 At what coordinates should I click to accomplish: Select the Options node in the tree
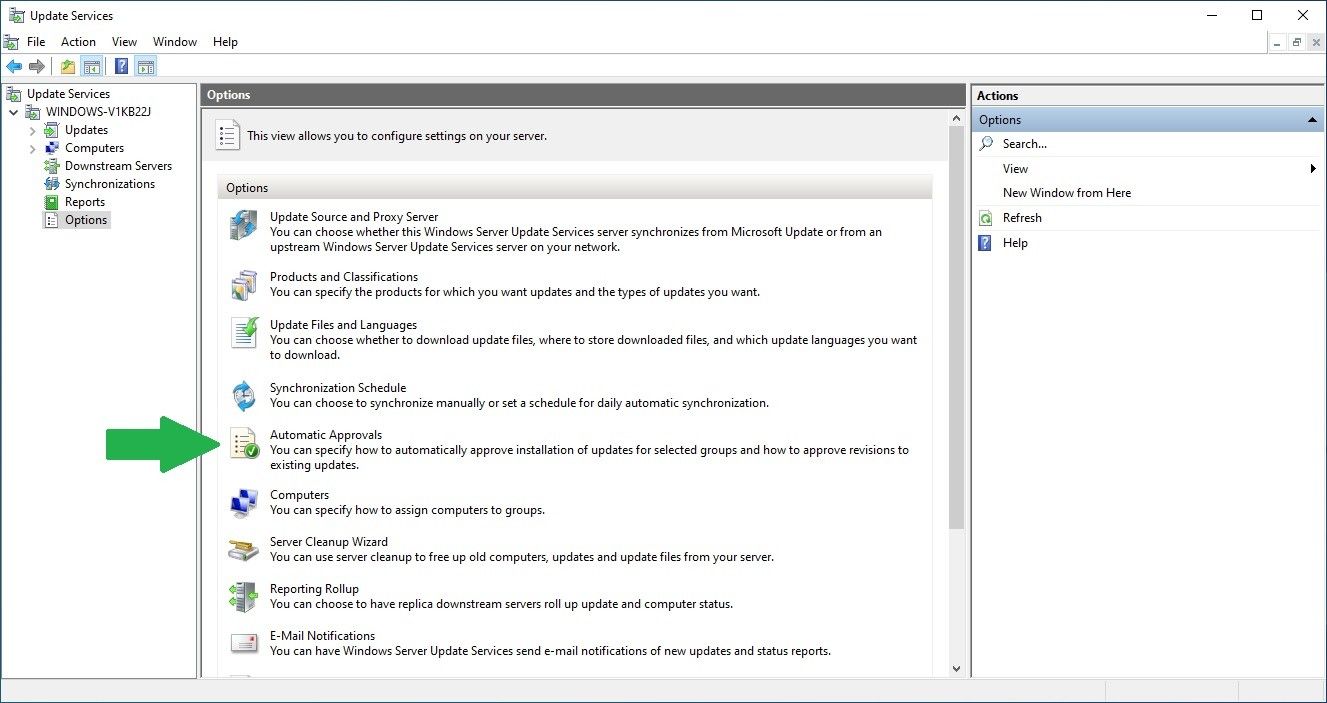(85, 220)
